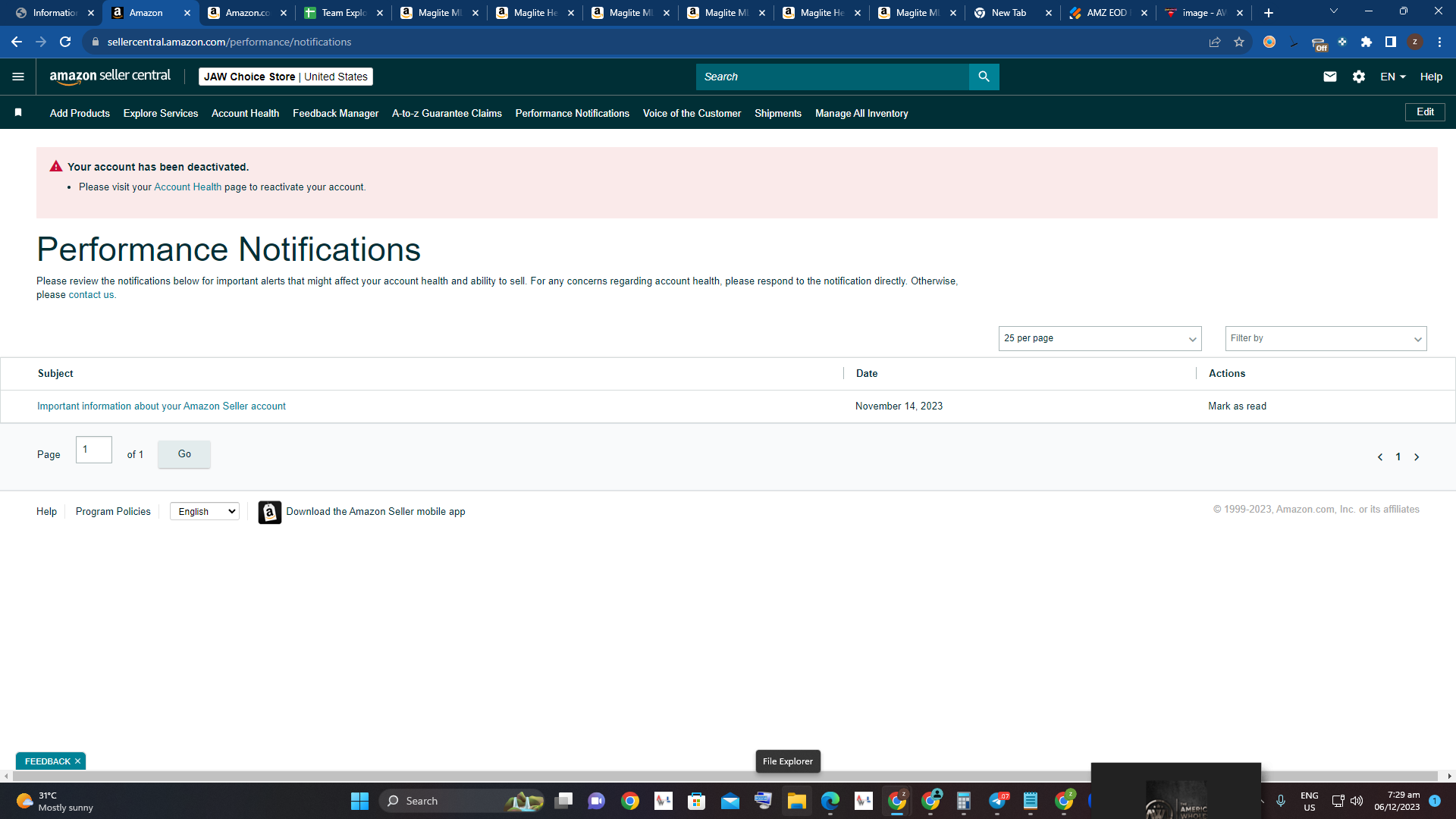Screen dimensions: 1456x819
Task: Click the Help link in the header
Action: pos(1431,77)
